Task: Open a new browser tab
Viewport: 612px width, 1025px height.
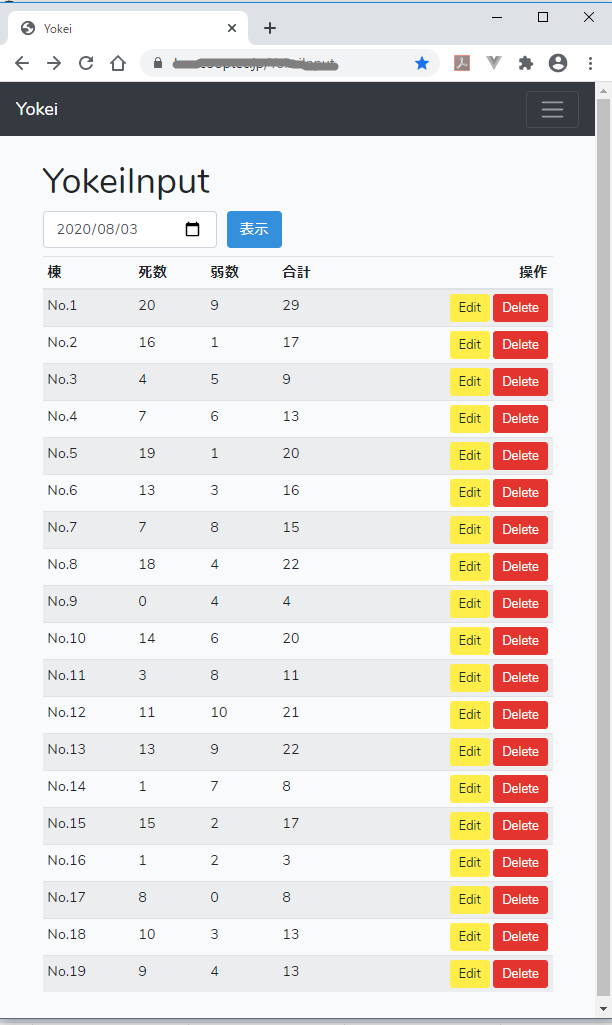Action: pos(270,29)
